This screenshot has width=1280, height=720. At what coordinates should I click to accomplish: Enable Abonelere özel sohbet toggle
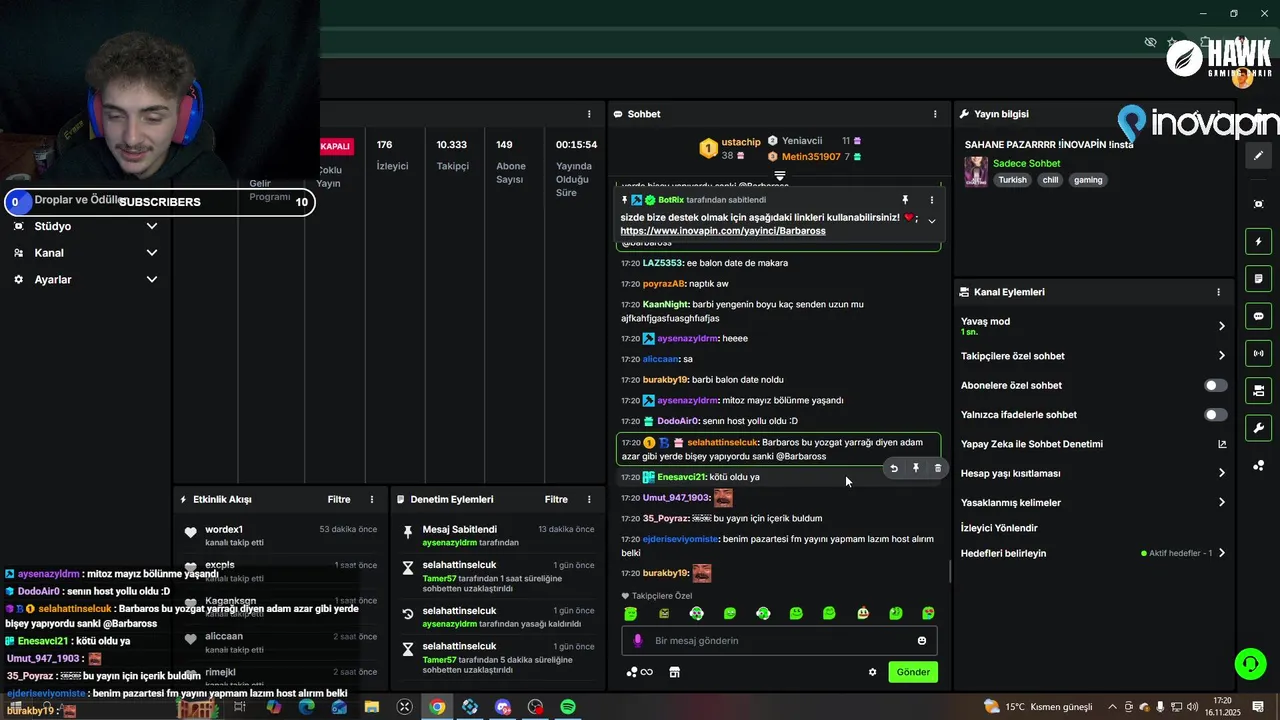1215,385
